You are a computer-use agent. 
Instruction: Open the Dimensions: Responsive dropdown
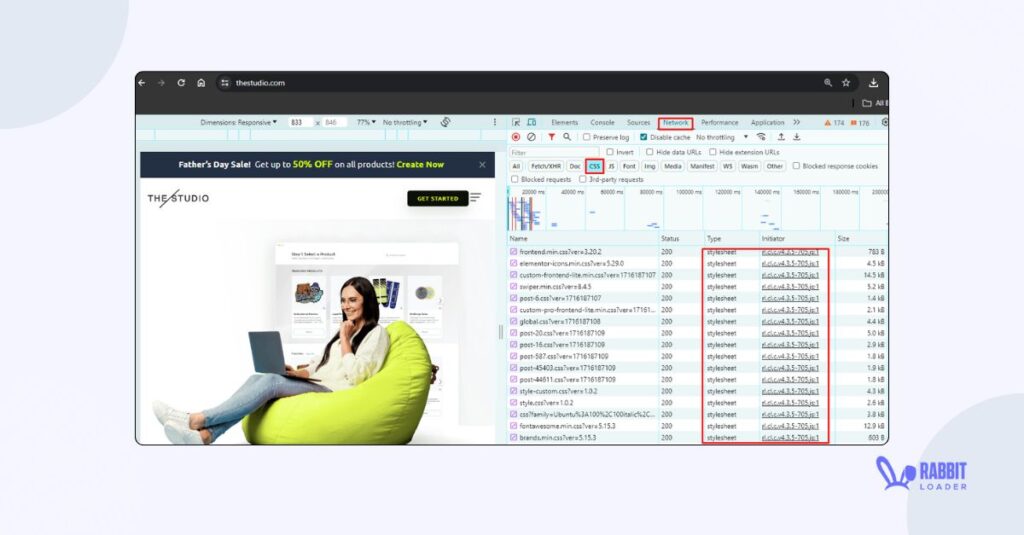238,122
